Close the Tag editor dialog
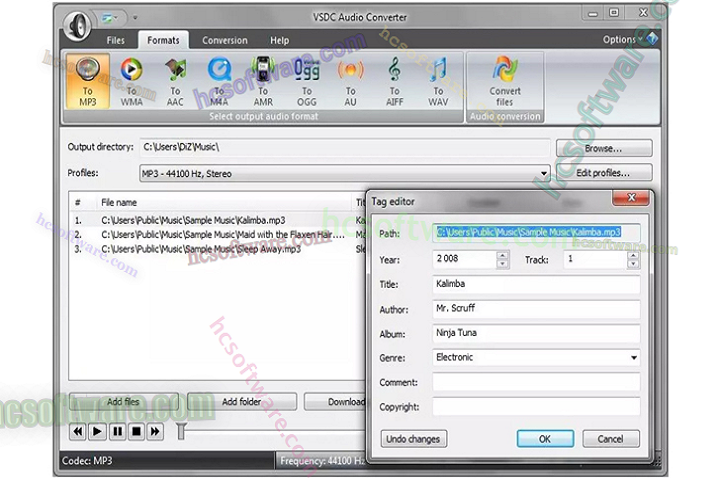 point(631,198)
